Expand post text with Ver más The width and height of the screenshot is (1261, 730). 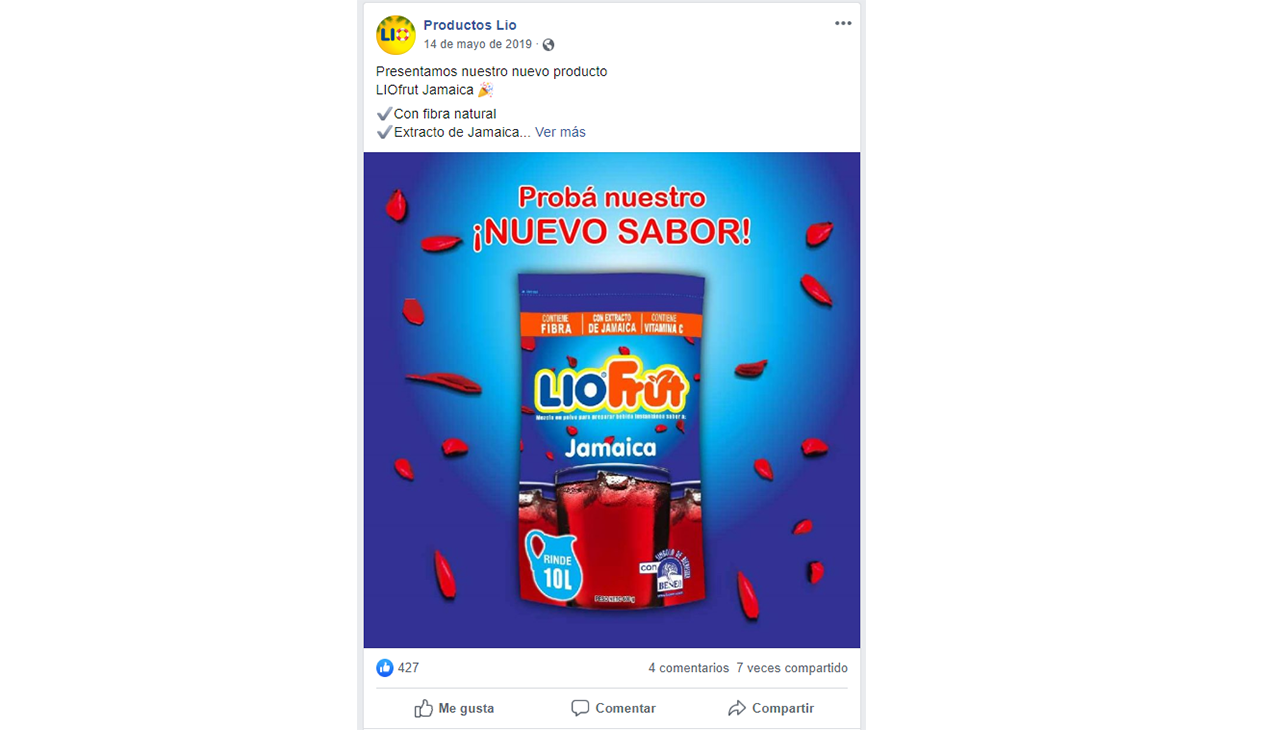[x=560, y=132]
